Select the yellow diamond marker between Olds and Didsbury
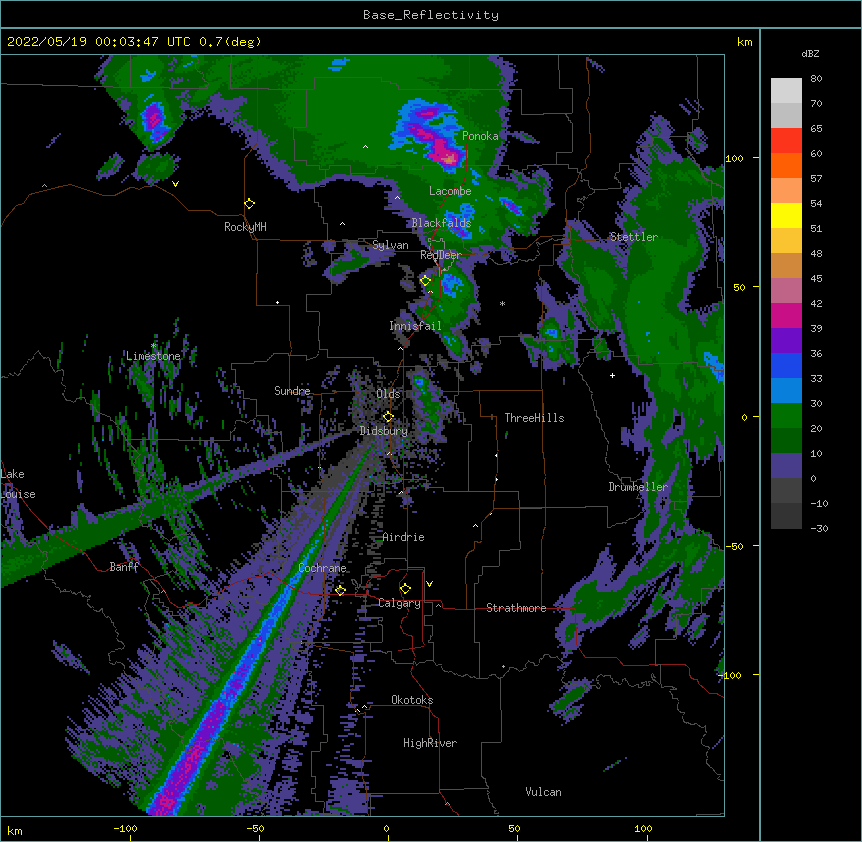Image resolution: width=862 pixels, height=842 pixels. pyautogui.click(x=388, y=416)
